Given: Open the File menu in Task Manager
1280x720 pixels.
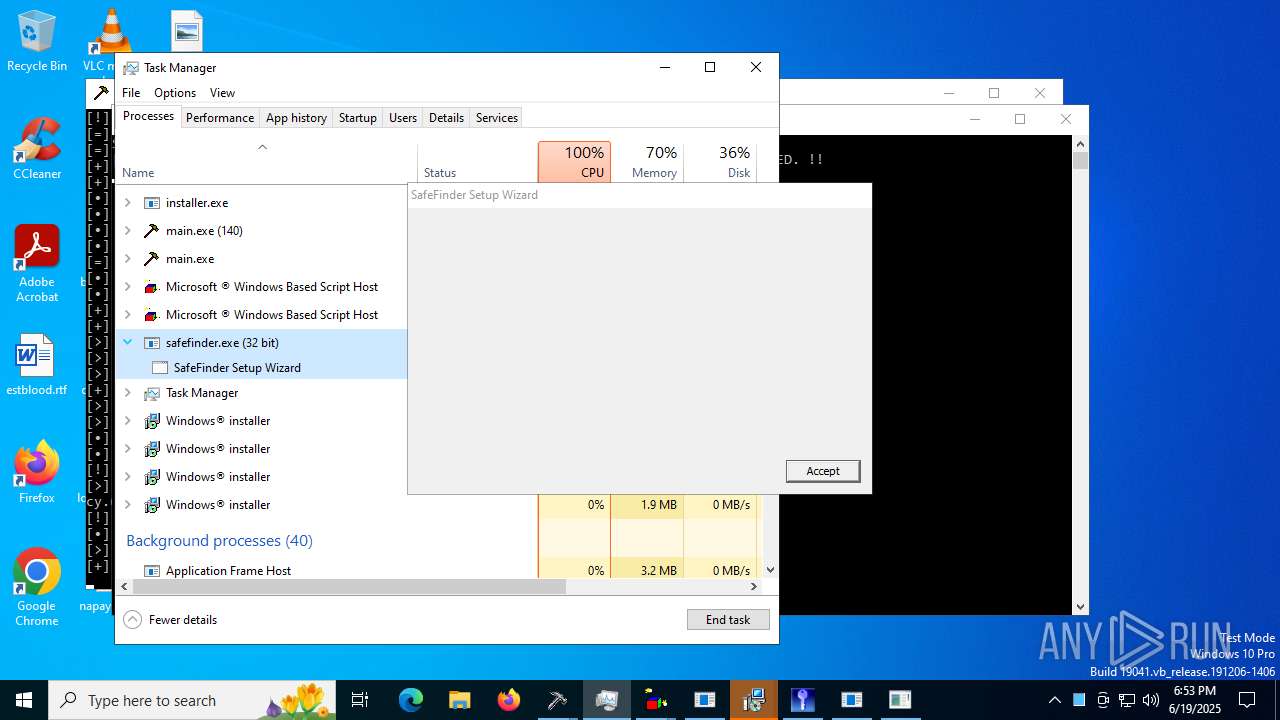Looking at the screenshot, I should [131, 93].
